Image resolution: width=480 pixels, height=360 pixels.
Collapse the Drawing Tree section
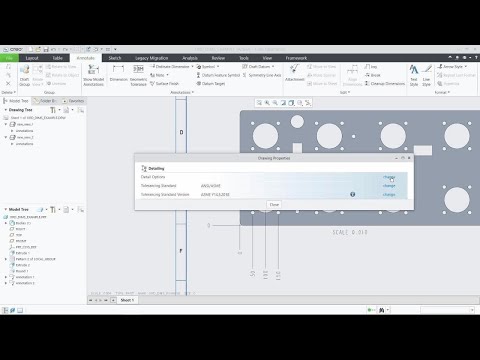pyautogui.click(x=6, y=110)
